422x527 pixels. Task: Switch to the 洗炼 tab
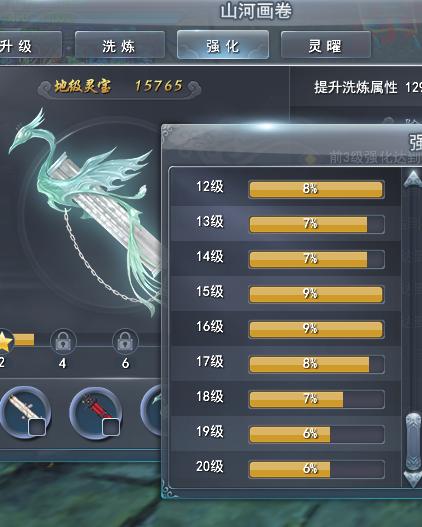[120, 45]
